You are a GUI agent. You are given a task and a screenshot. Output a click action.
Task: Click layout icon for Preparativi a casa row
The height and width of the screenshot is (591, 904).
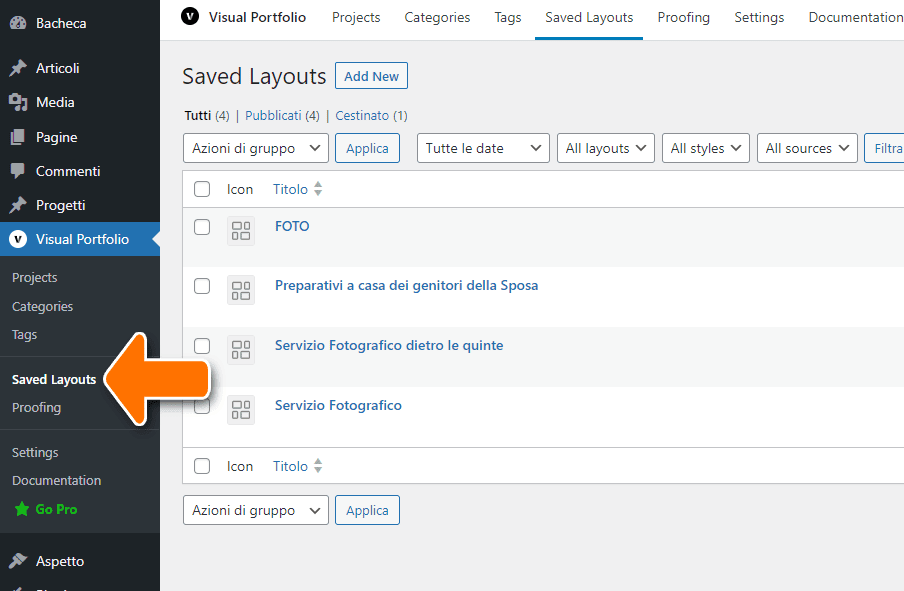pyautogui.click(x=240, y=290)
